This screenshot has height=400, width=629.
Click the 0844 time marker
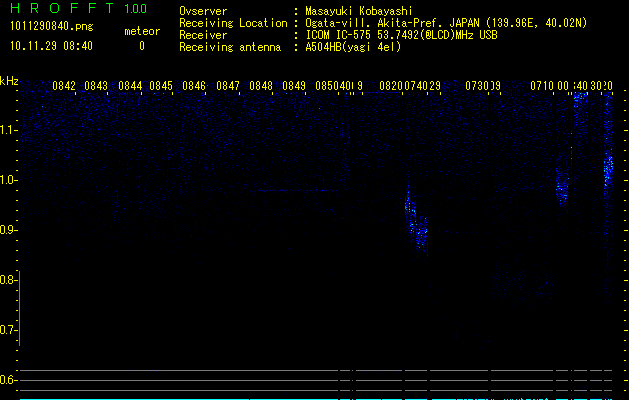[130, 86]
